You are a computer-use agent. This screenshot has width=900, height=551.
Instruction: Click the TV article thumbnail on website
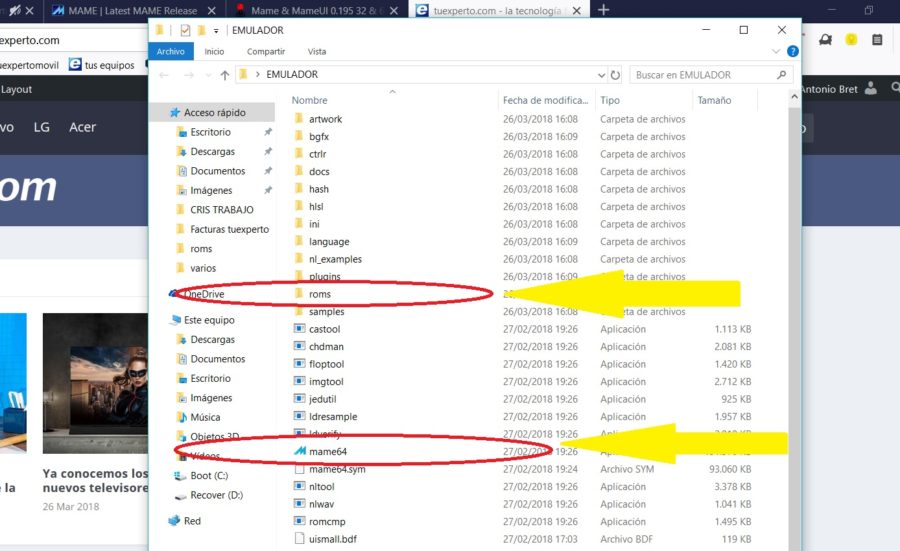95,383
